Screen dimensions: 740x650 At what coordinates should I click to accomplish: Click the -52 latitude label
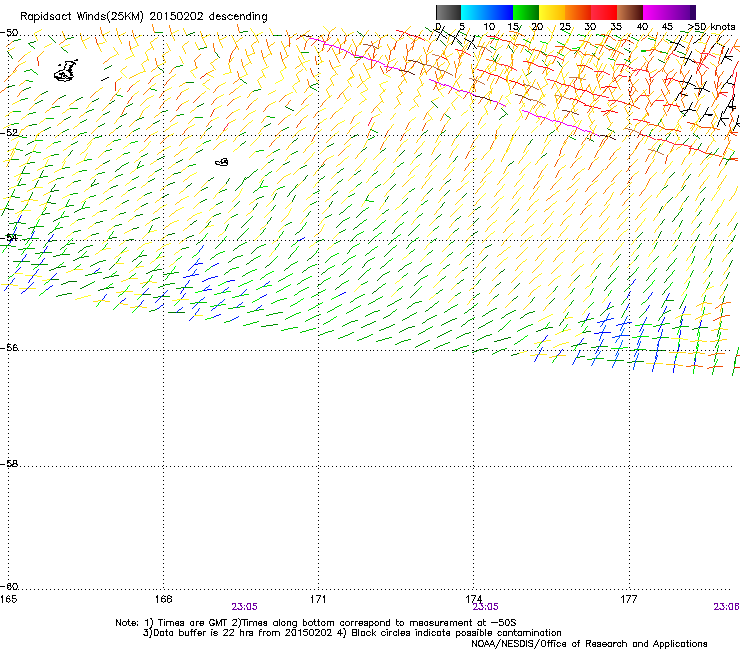pos(9,133)
